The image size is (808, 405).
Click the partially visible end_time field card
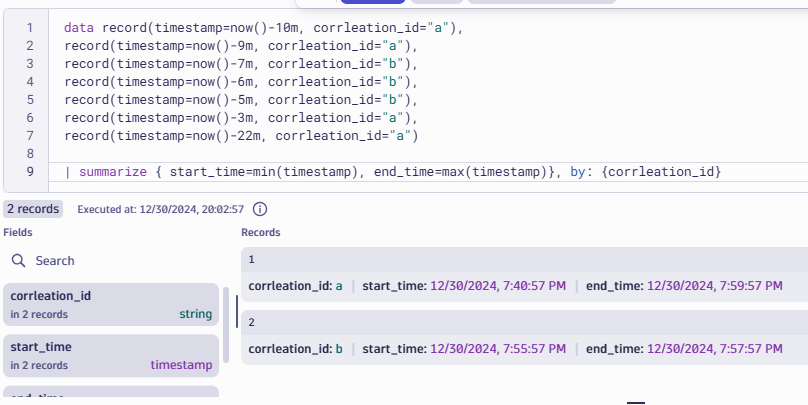pyautogui.click(x=112, y=396)
